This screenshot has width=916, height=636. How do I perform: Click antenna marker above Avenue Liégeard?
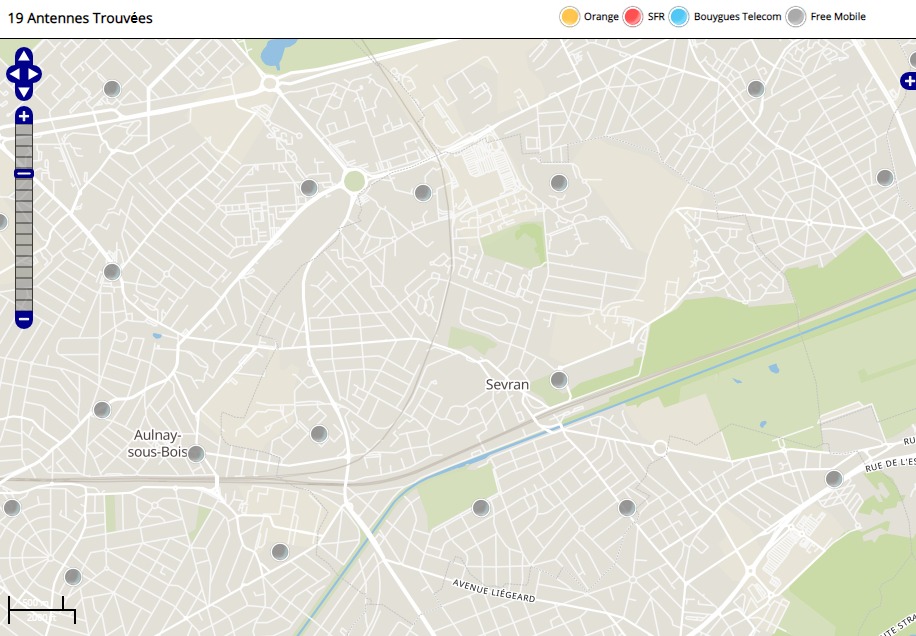[x=481, y=508]
